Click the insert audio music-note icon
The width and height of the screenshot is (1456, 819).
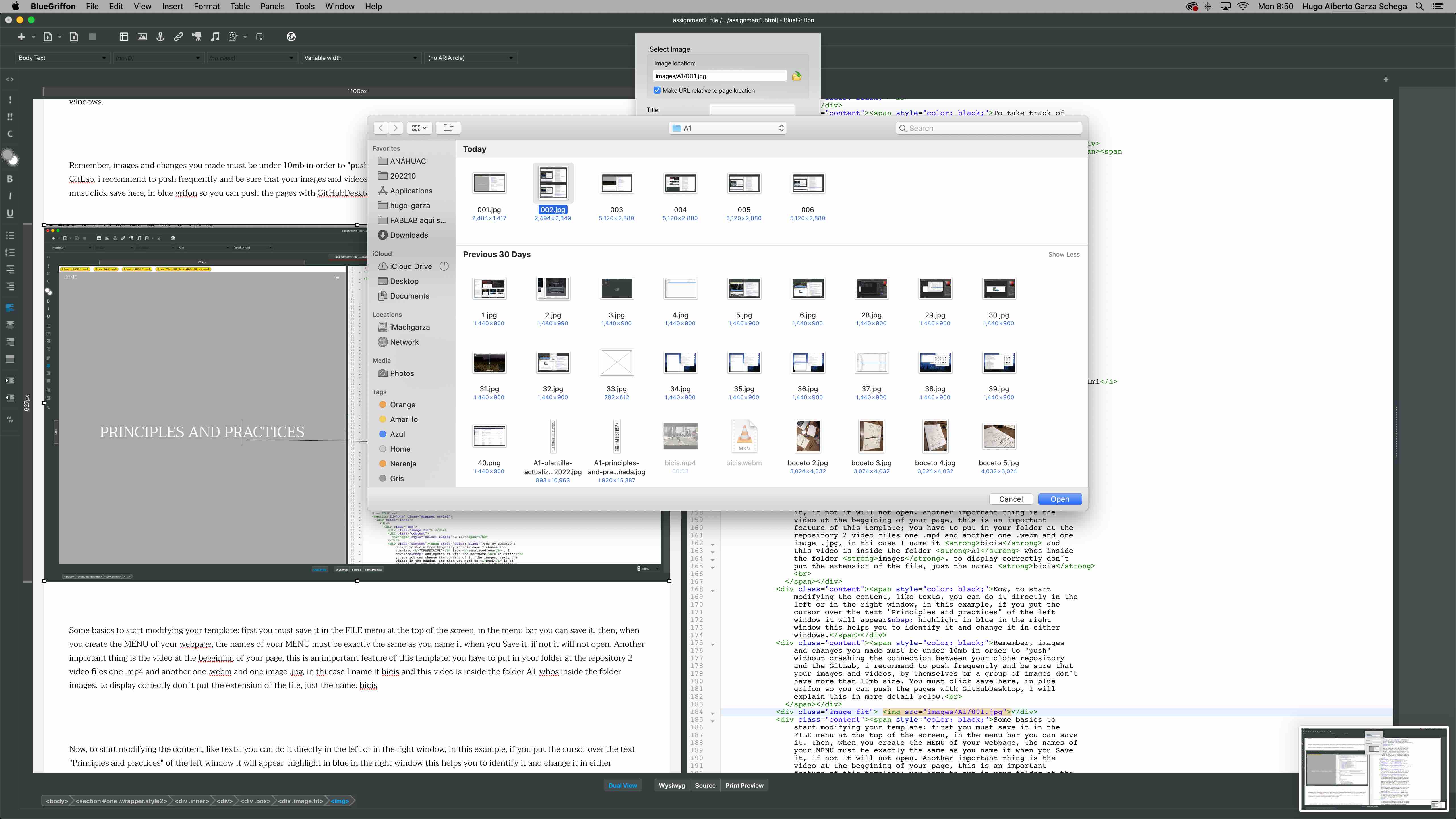click(215, 37)
